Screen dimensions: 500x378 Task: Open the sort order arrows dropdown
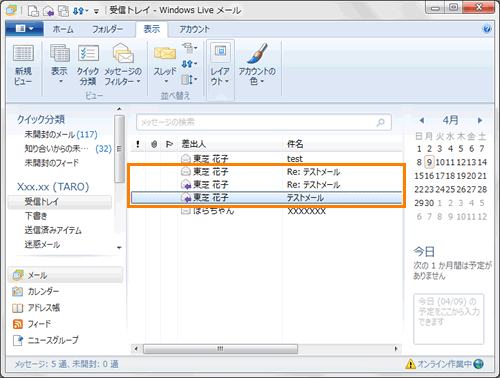[x=189, y=64]
